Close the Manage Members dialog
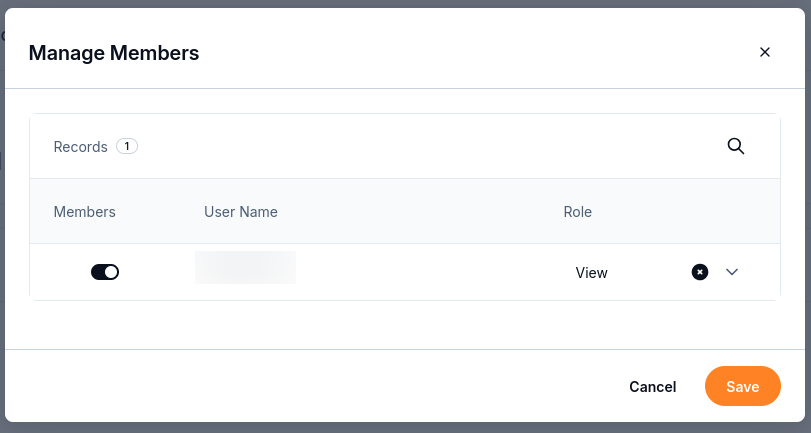 tap(764, 52)
